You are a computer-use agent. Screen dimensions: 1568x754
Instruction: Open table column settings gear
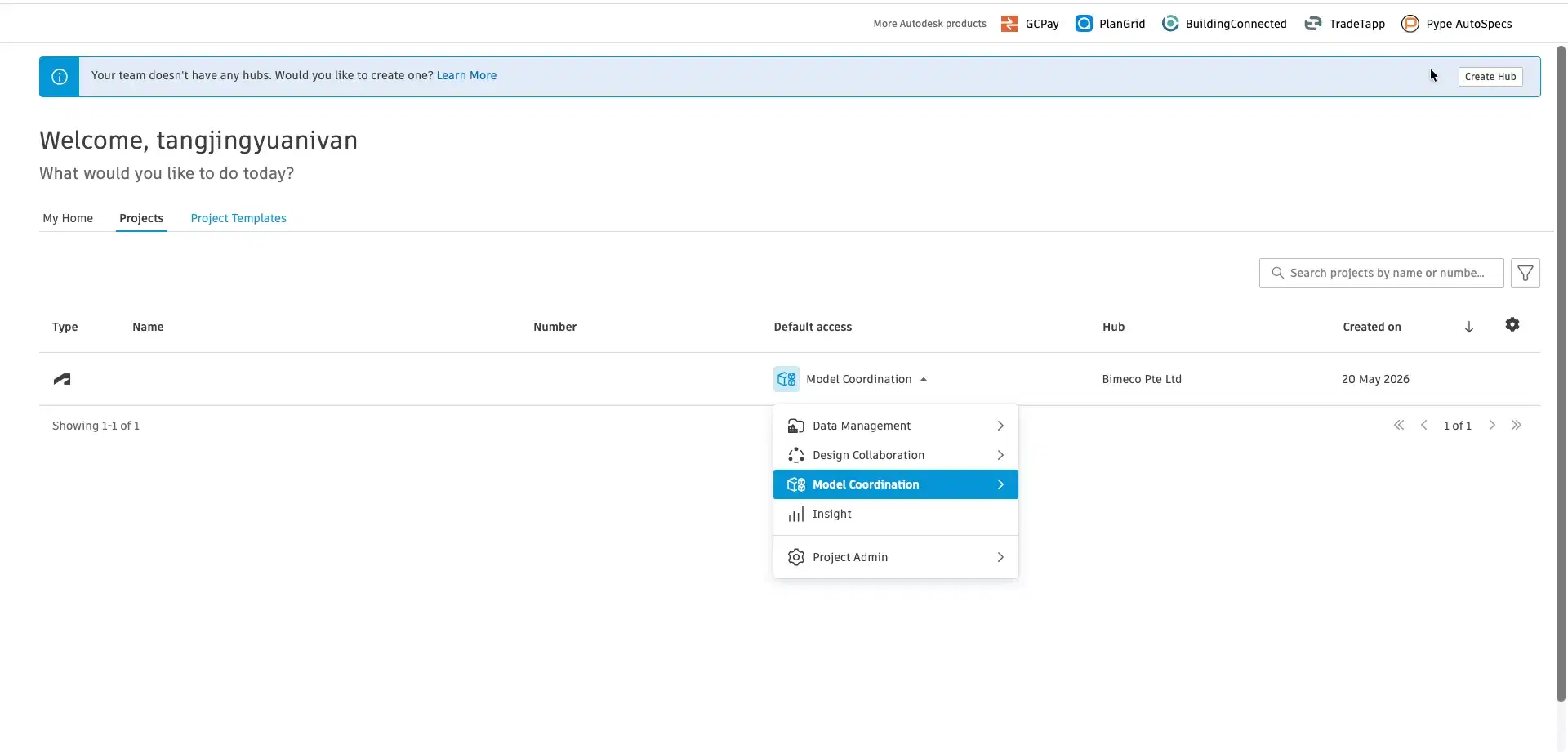click(x=1512, y=325)
